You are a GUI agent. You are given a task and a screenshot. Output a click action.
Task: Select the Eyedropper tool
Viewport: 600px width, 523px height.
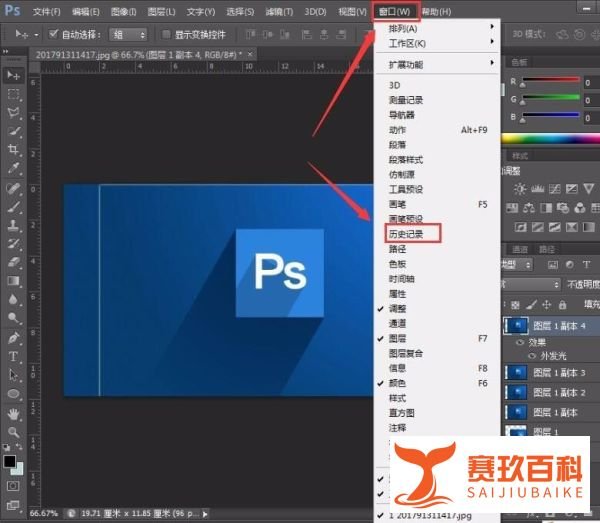pos(13,168)
